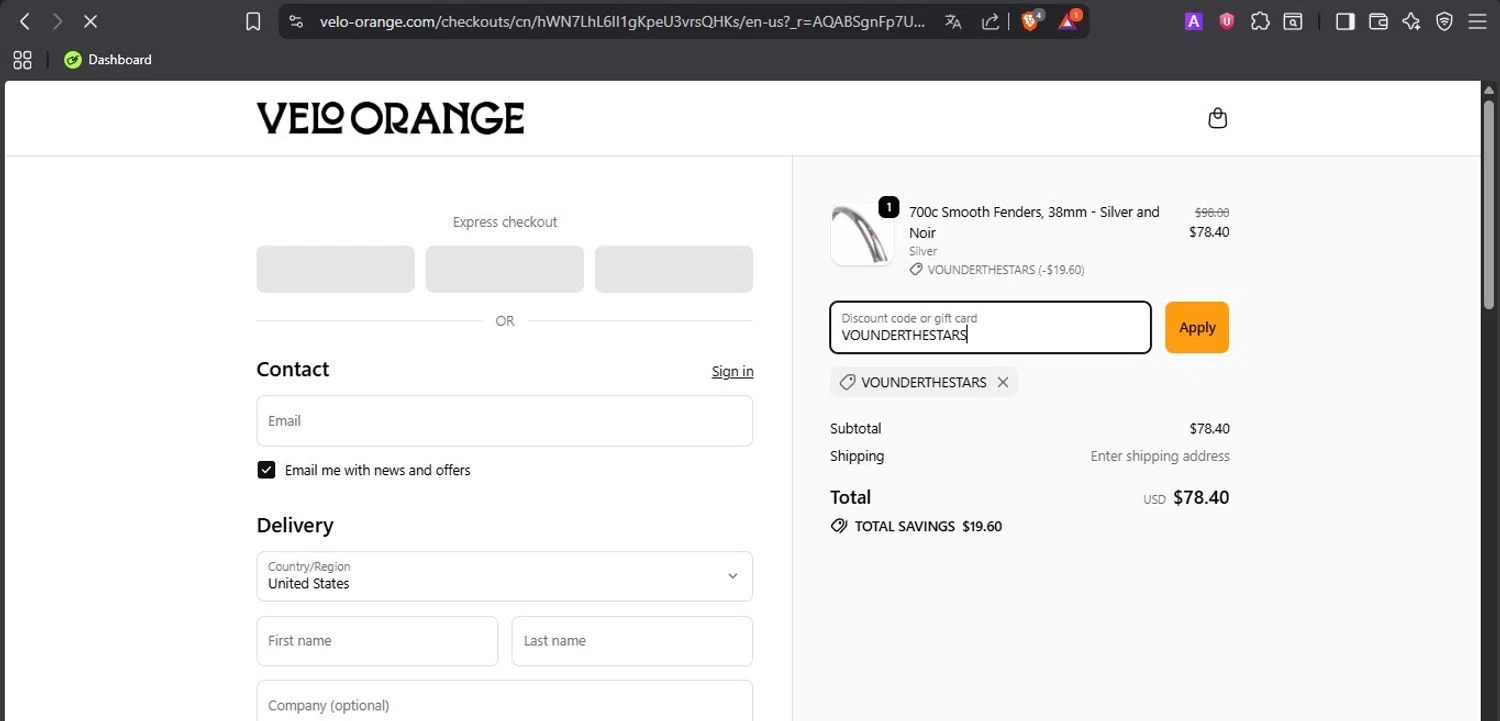Click the page search extension icon

click(x=1293, y=21)
